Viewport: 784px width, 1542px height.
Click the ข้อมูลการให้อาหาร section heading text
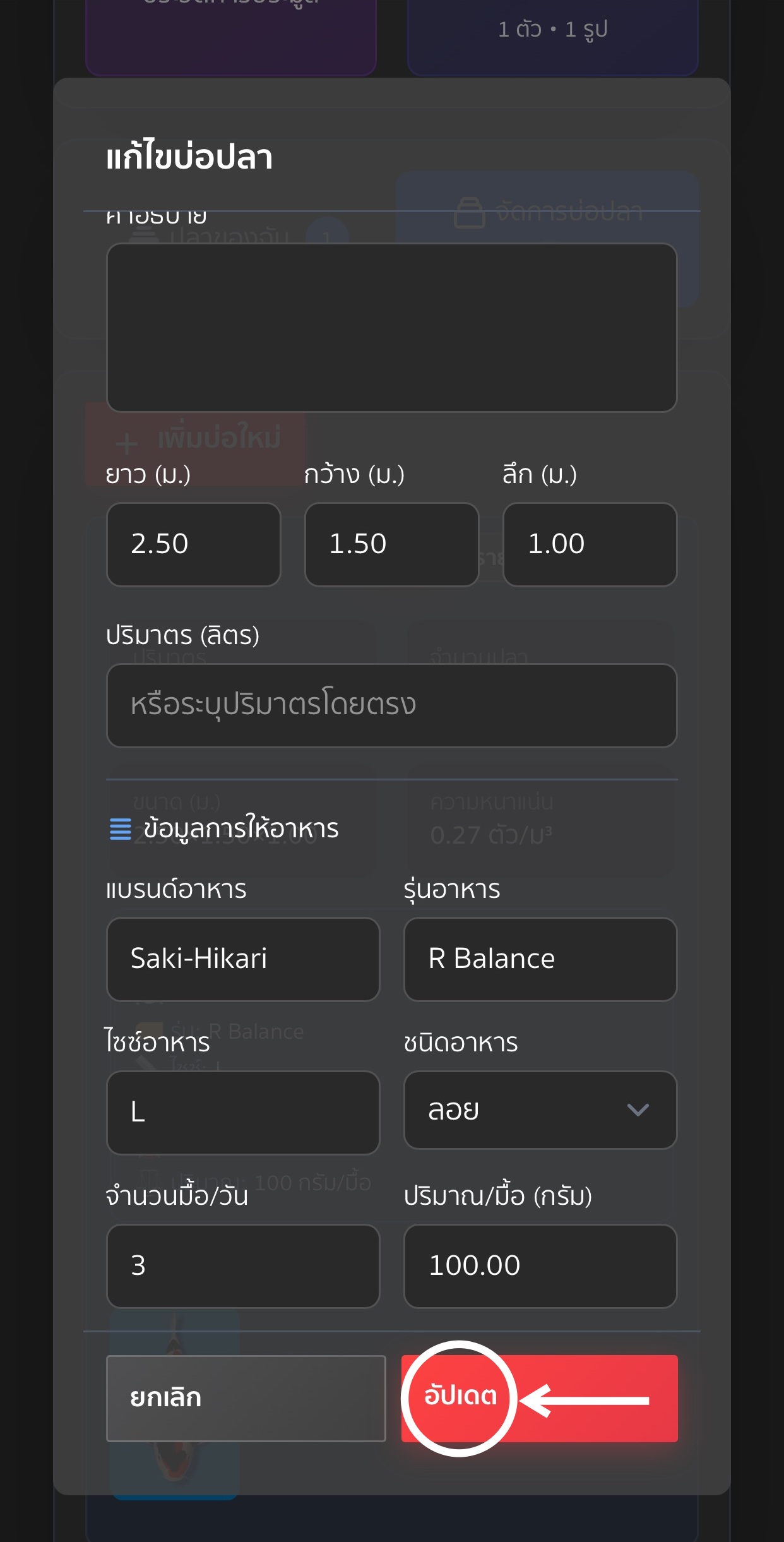(x=241, y=828)
